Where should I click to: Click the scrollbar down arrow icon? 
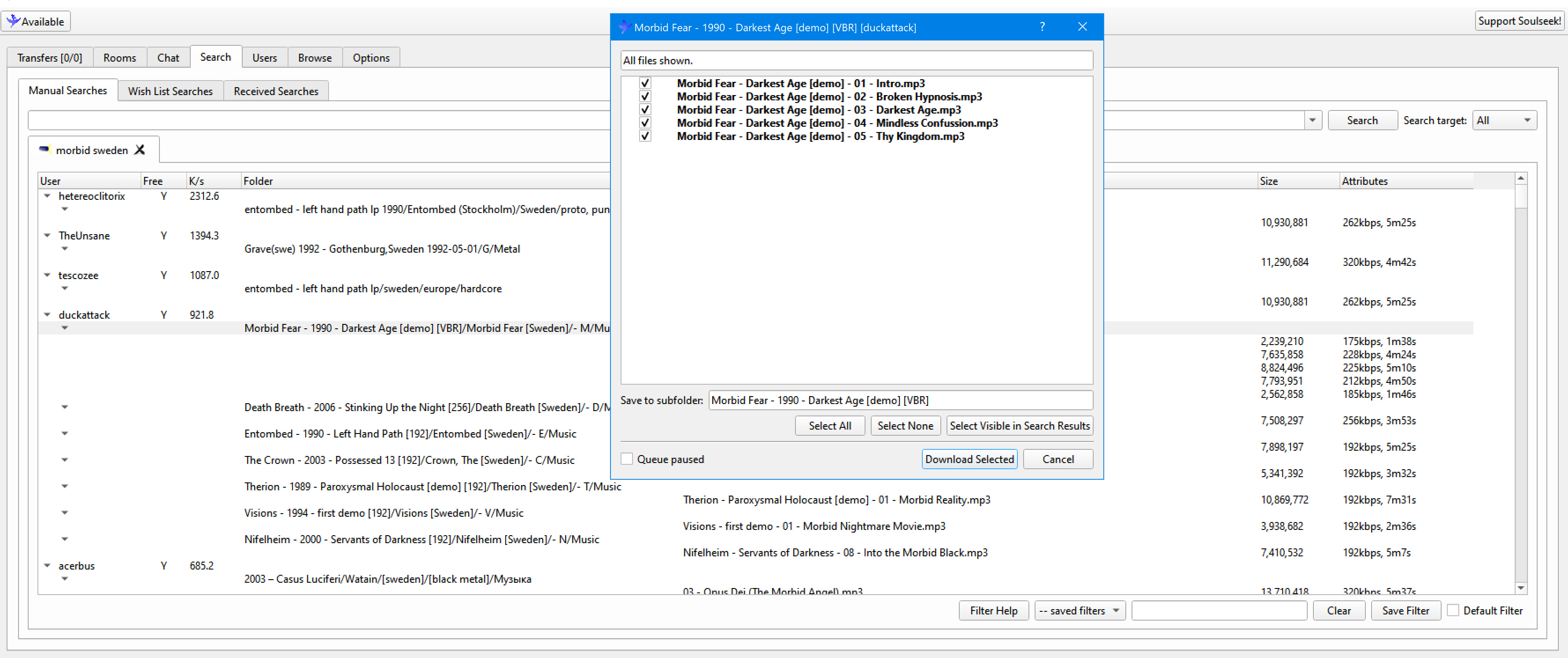pos(1521,588)
